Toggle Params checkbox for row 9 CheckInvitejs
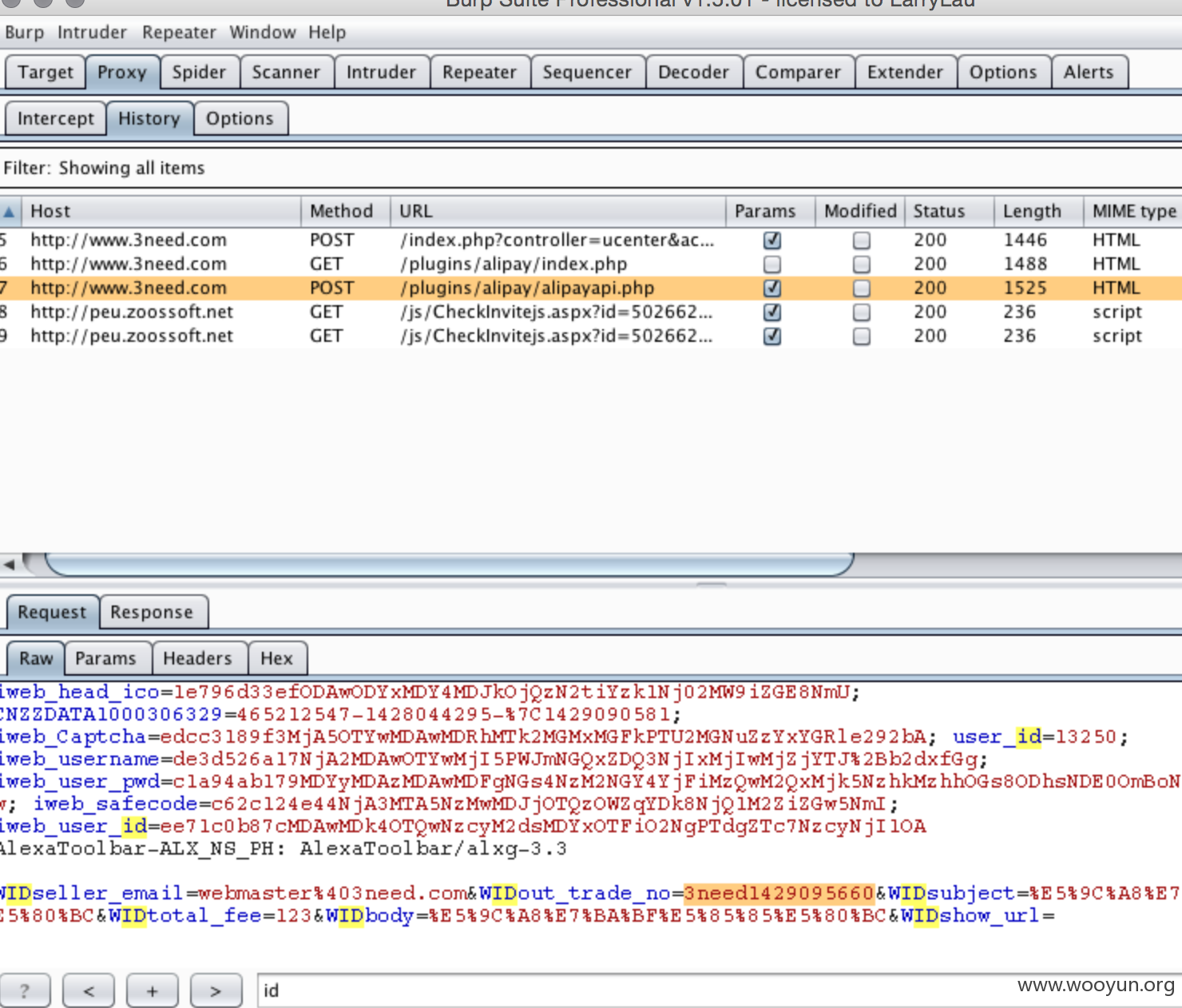Viewport: 1182px width, 1008px height. point(771,336)
